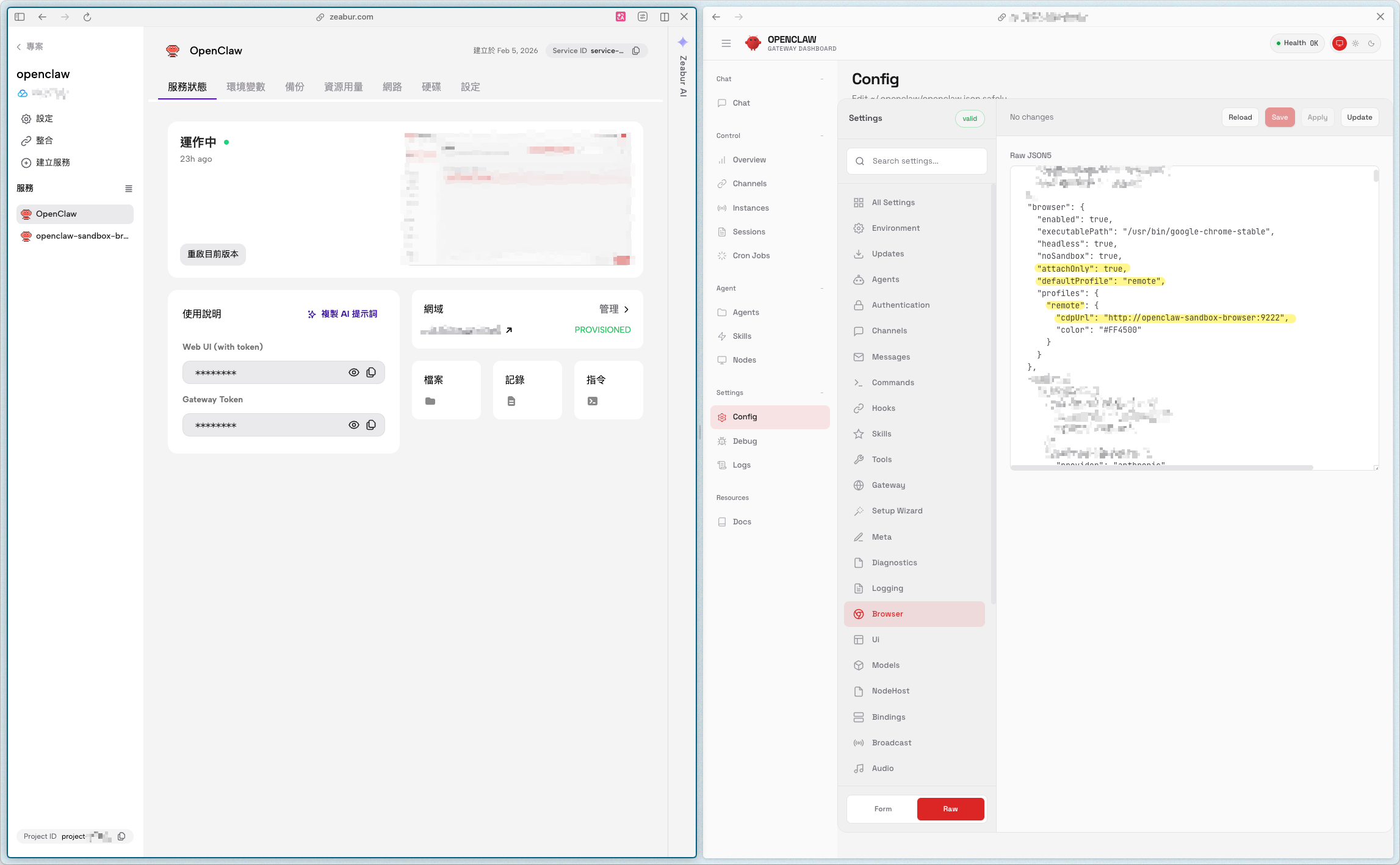Reveal the Web UI token with eye icon
The height and width of the screenshot is (865, 1400).
click(353, 372)
